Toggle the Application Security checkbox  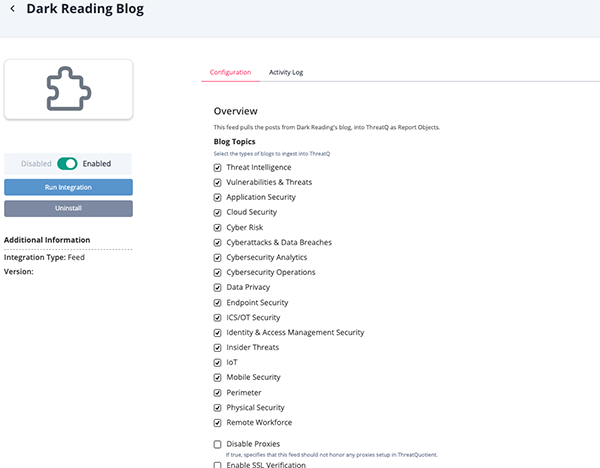pos(217,197)
